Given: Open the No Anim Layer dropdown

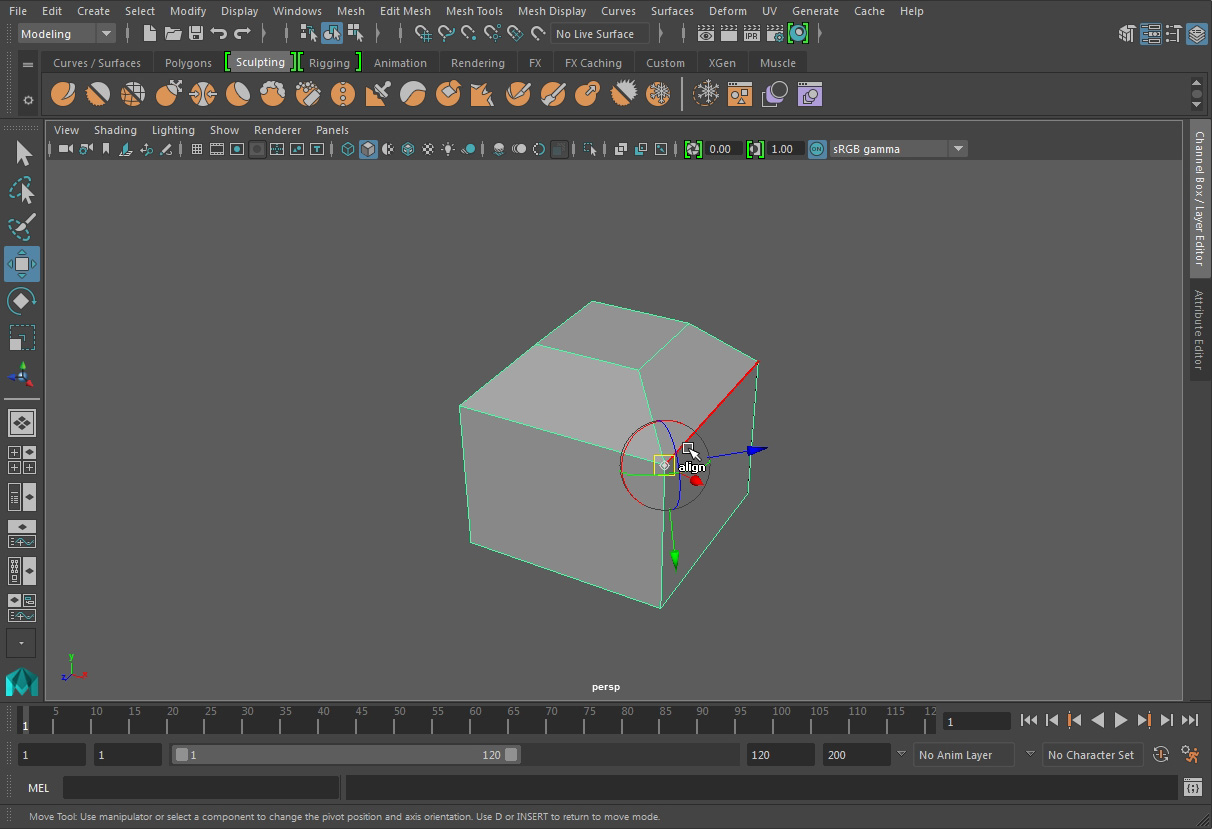Looking at the screenshot, I should tap(964, 755).
